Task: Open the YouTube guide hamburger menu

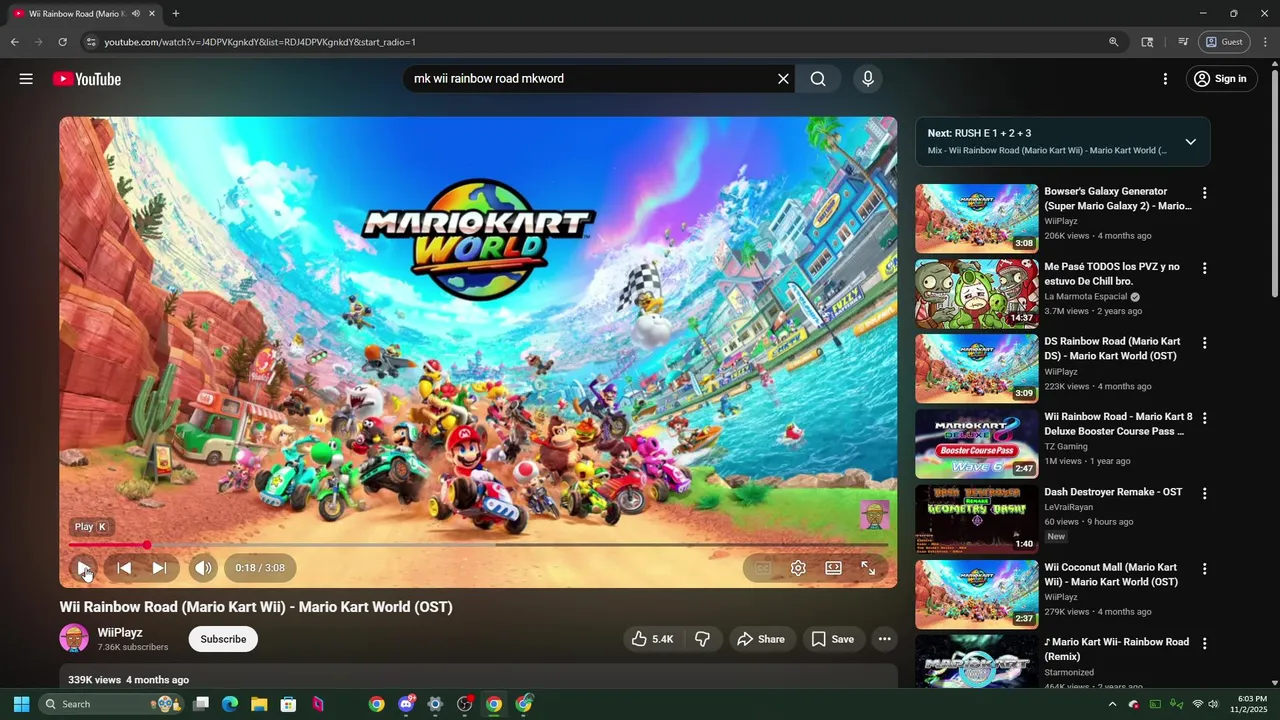Action: pos(26,79)
